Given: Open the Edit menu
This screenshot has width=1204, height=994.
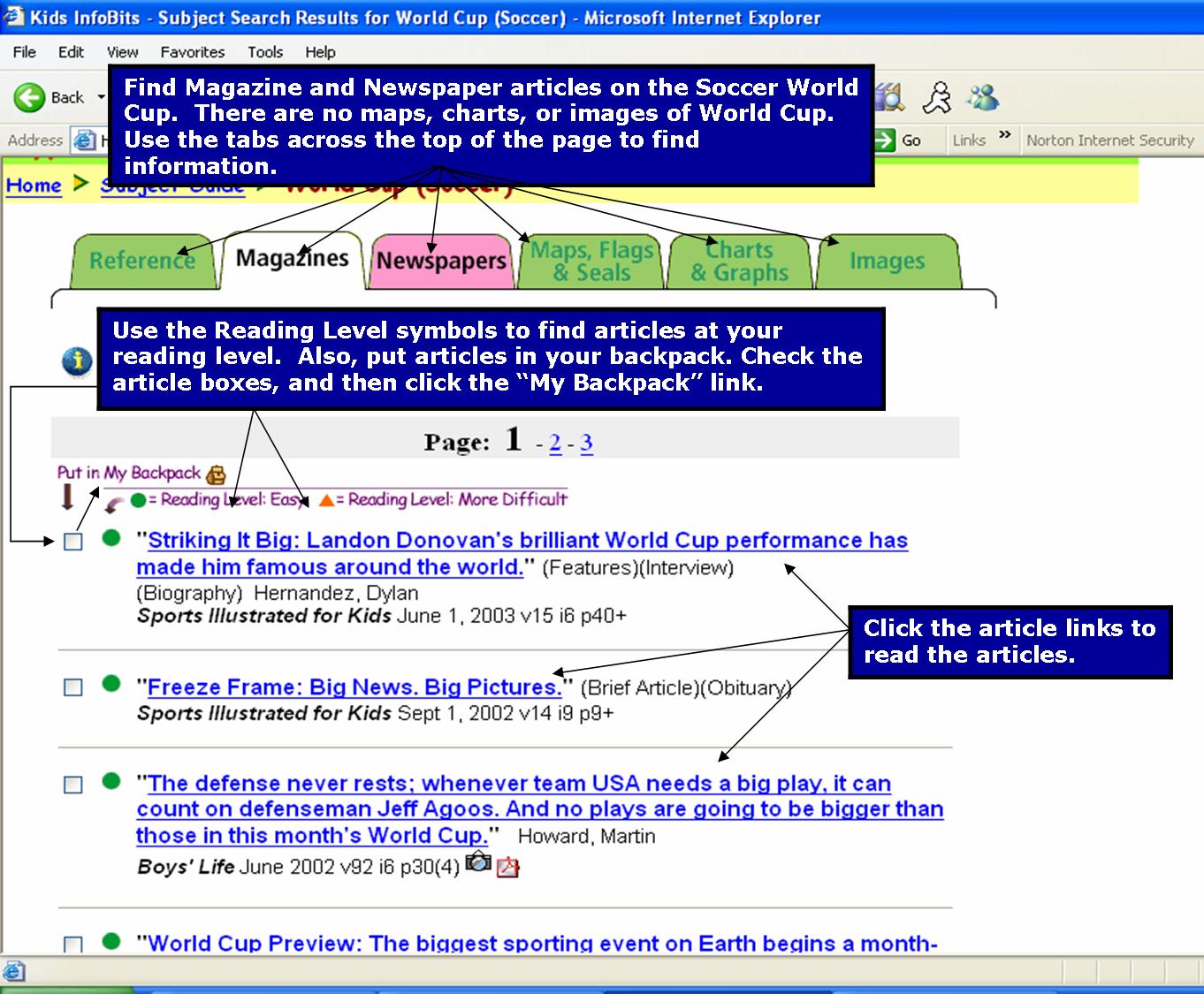Looking at the screenshot, I should (x=71, y=52).
